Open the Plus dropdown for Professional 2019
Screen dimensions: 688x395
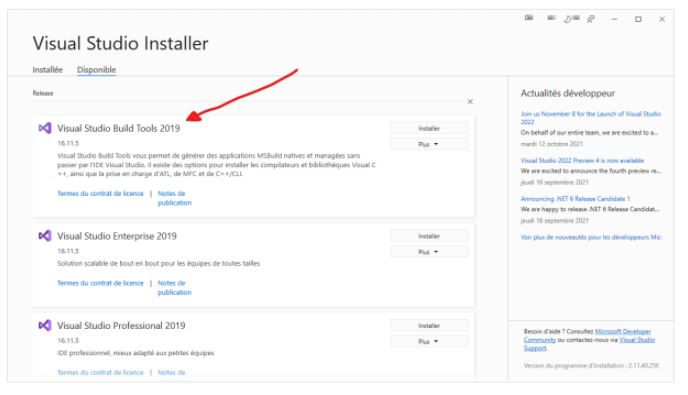pyautogui.click(x=429, y=341)
